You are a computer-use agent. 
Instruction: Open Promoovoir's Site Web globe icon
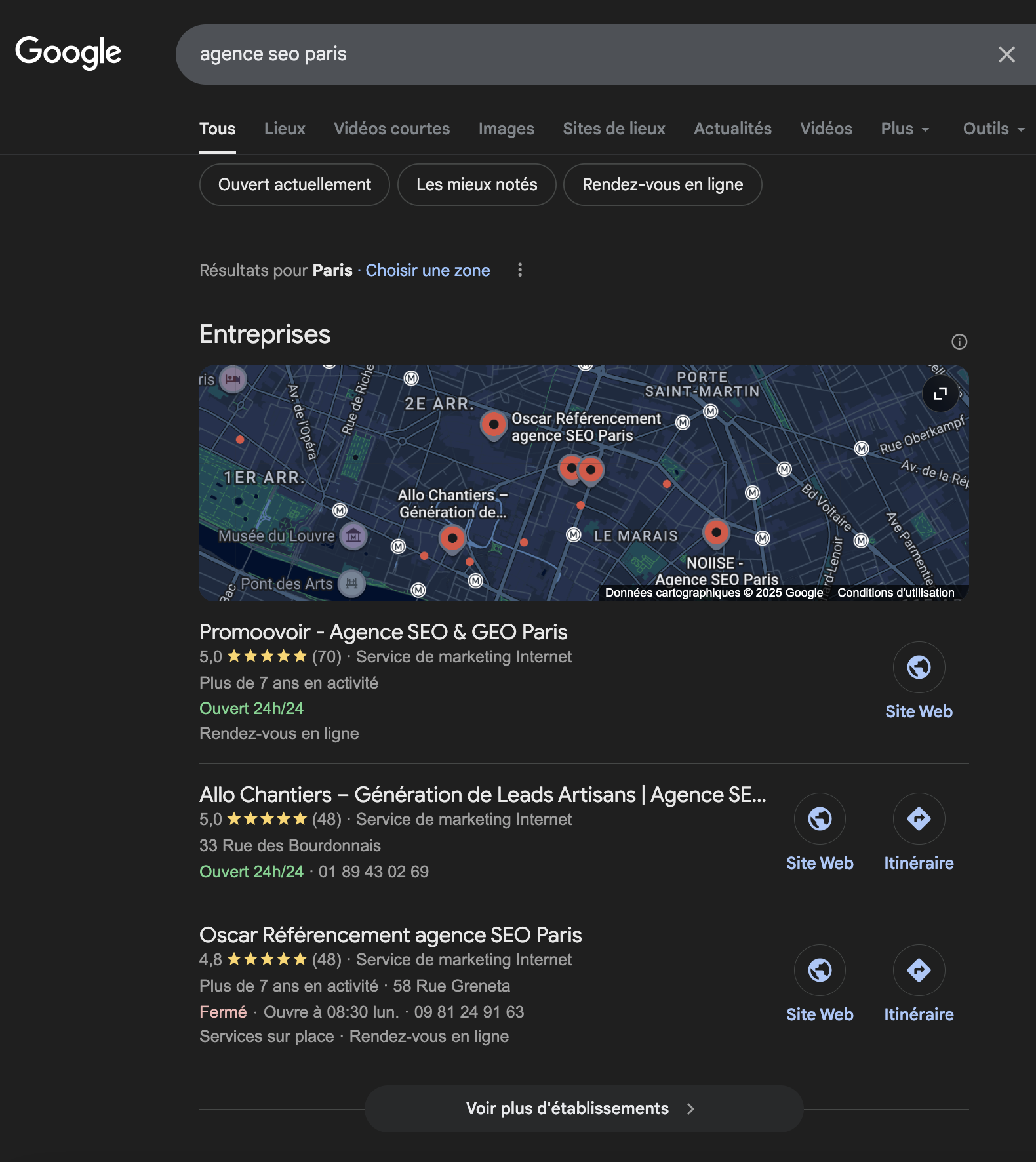pyautogui.click(x=919, y=668)
